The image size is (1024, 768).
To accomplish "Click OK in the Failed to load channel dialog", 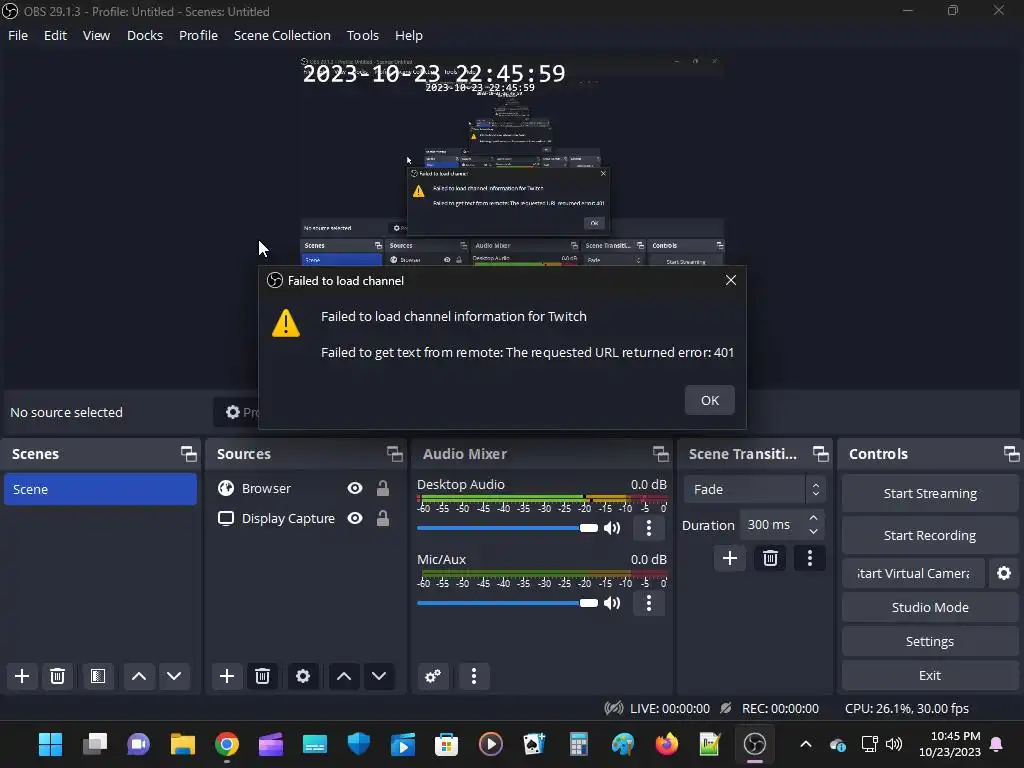I will coord(709,400).
